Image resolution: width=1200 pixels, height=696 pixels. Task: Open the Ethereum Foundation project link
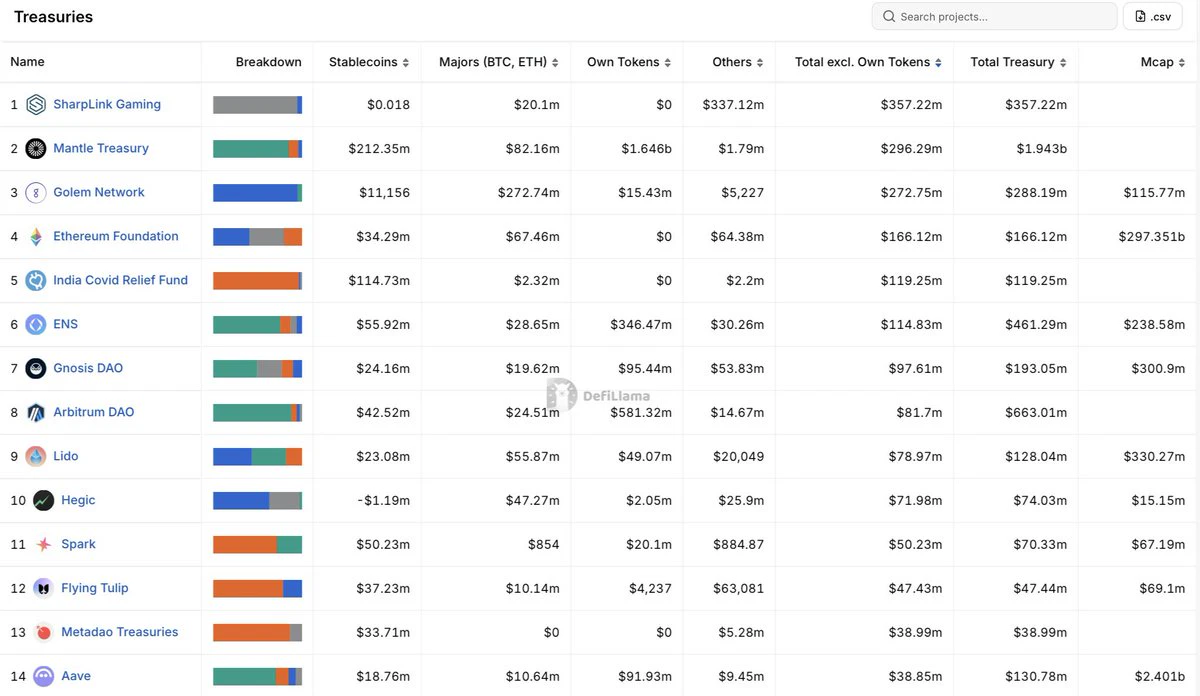(116, 236)
